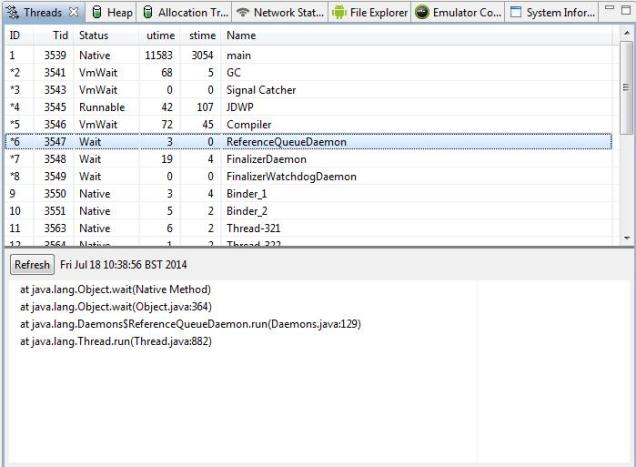The height and width of the screenshot is (467, 636).
Task: Minimize the view panel
Action: coord(610,7)
